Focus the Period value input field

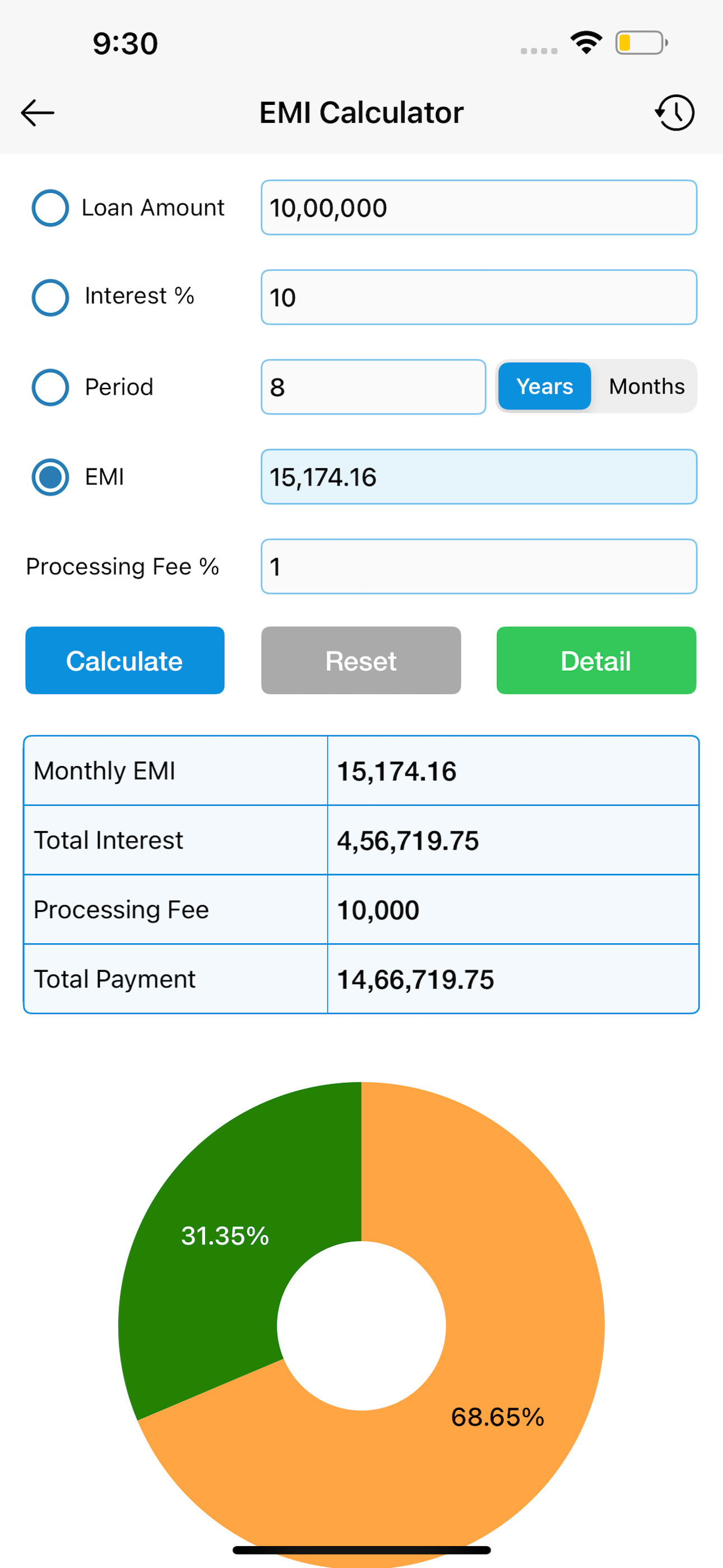pos(373,387)
